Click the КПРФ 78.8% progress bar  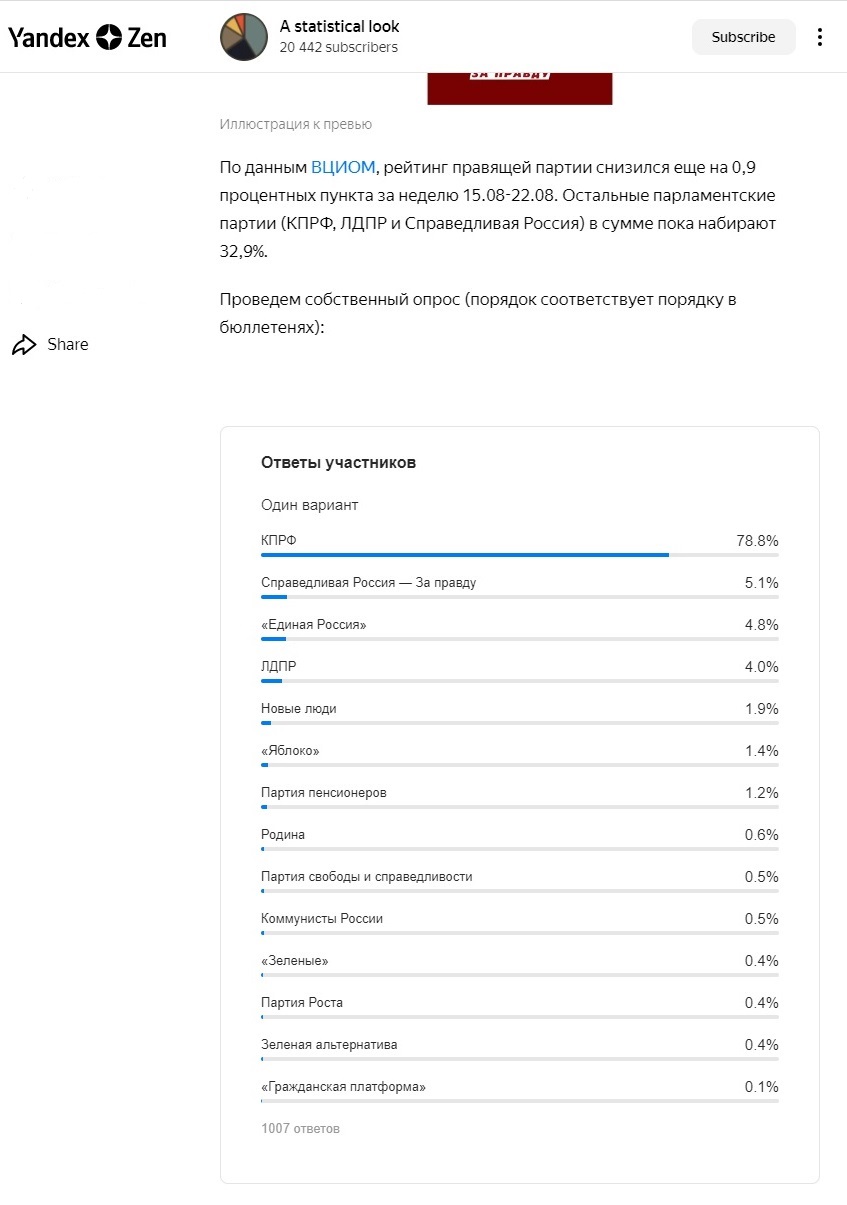[x=519, y=554]
